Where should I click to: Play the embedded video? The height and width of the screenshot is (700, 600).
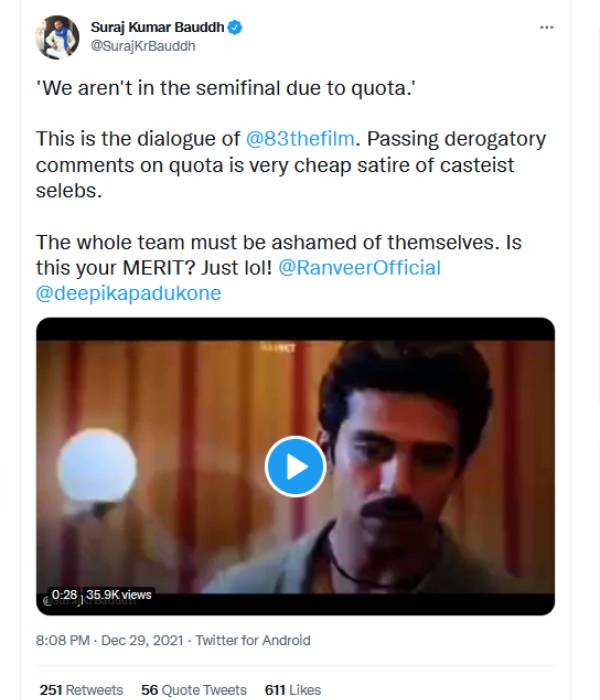click(x=294, y=465)
